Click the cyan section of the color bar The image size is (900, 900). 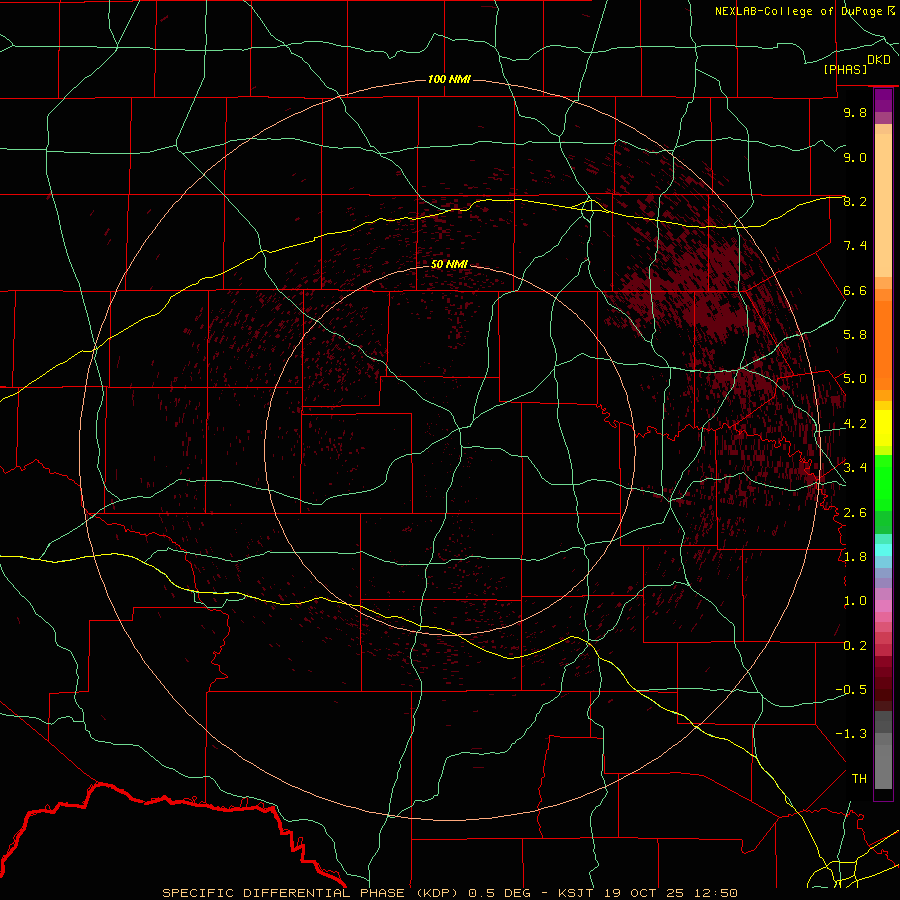[x=883, y=550]
